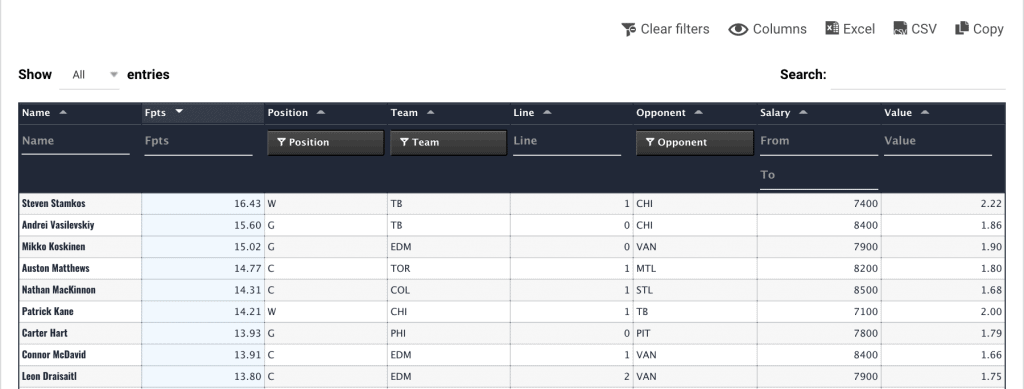
Task: Click the Copy label
Action: (x=988, y=29)
